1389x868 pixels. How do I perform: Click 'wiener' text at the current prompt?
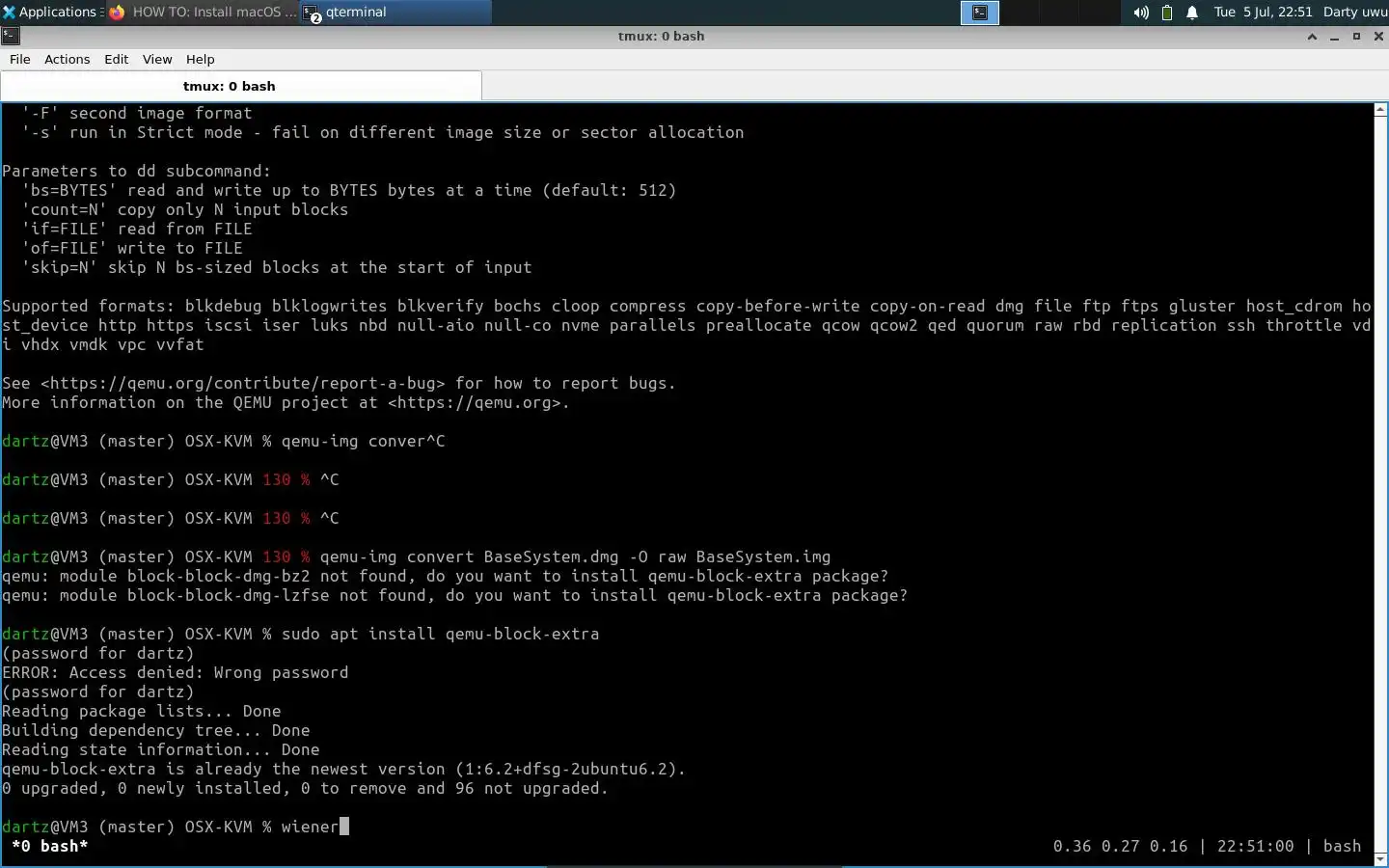tap(310, 827)
